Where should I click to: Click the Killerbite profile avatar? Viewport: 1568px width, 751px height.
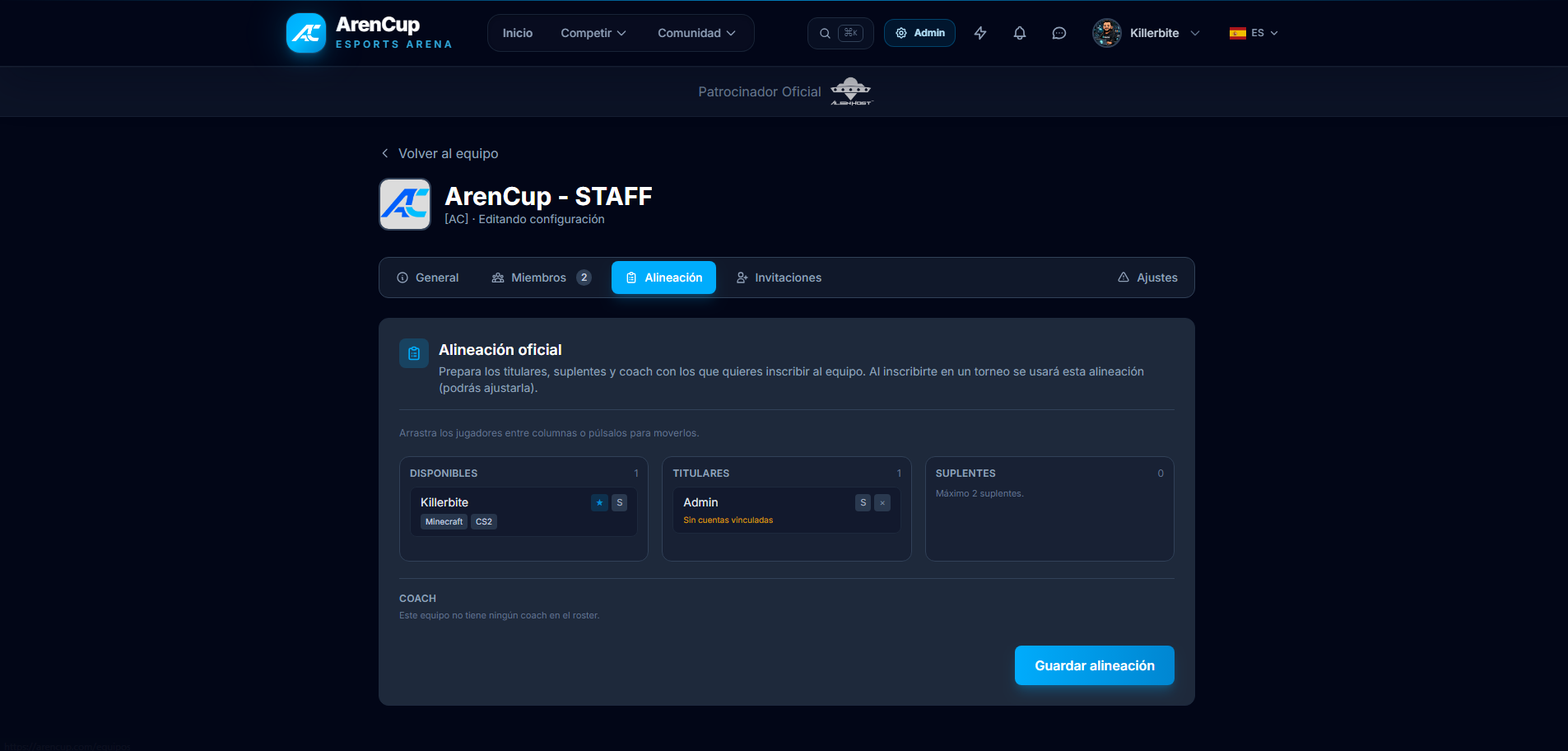point(1107,33)
